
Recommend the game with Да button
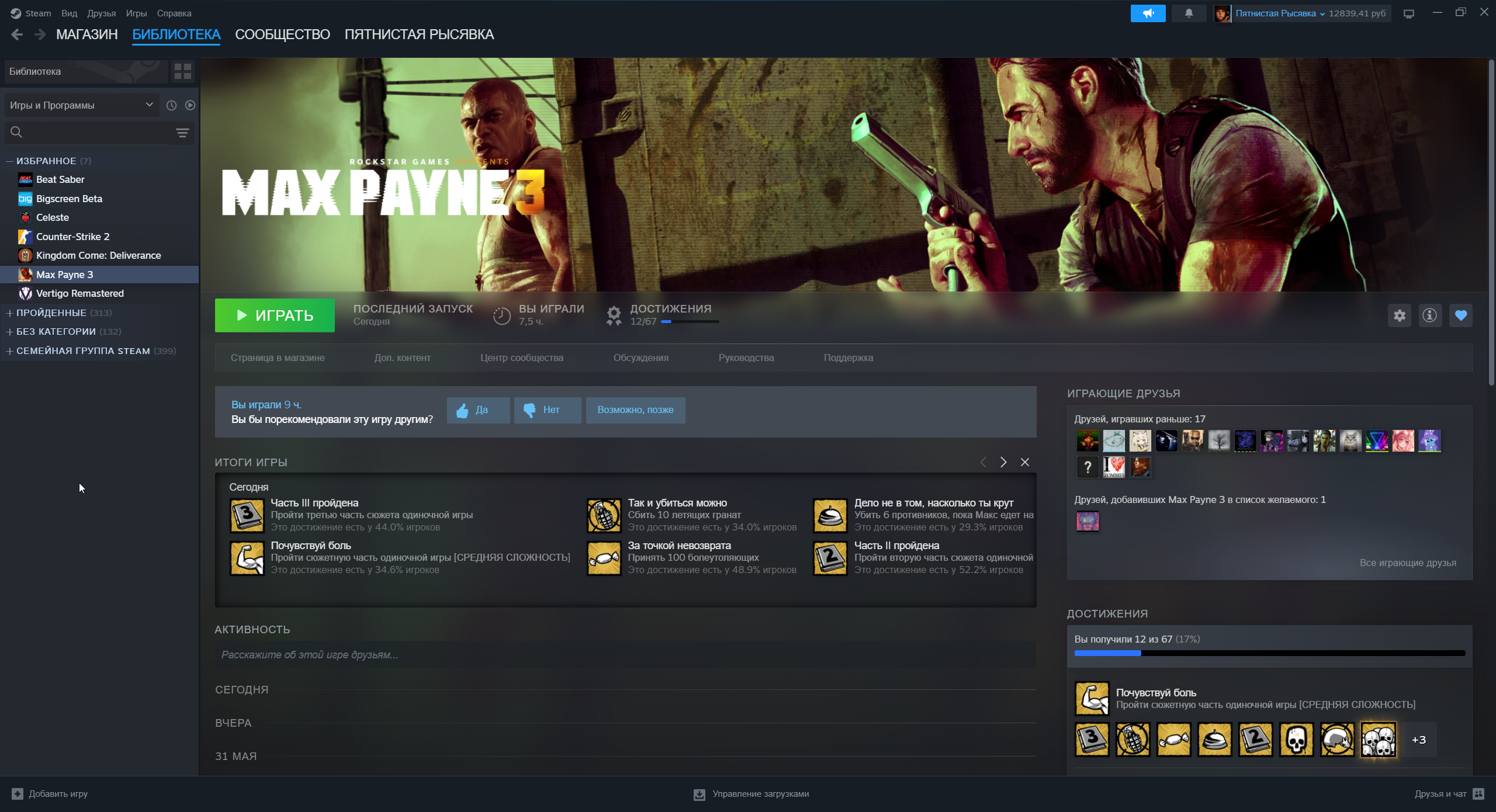(x=479, y=410)
